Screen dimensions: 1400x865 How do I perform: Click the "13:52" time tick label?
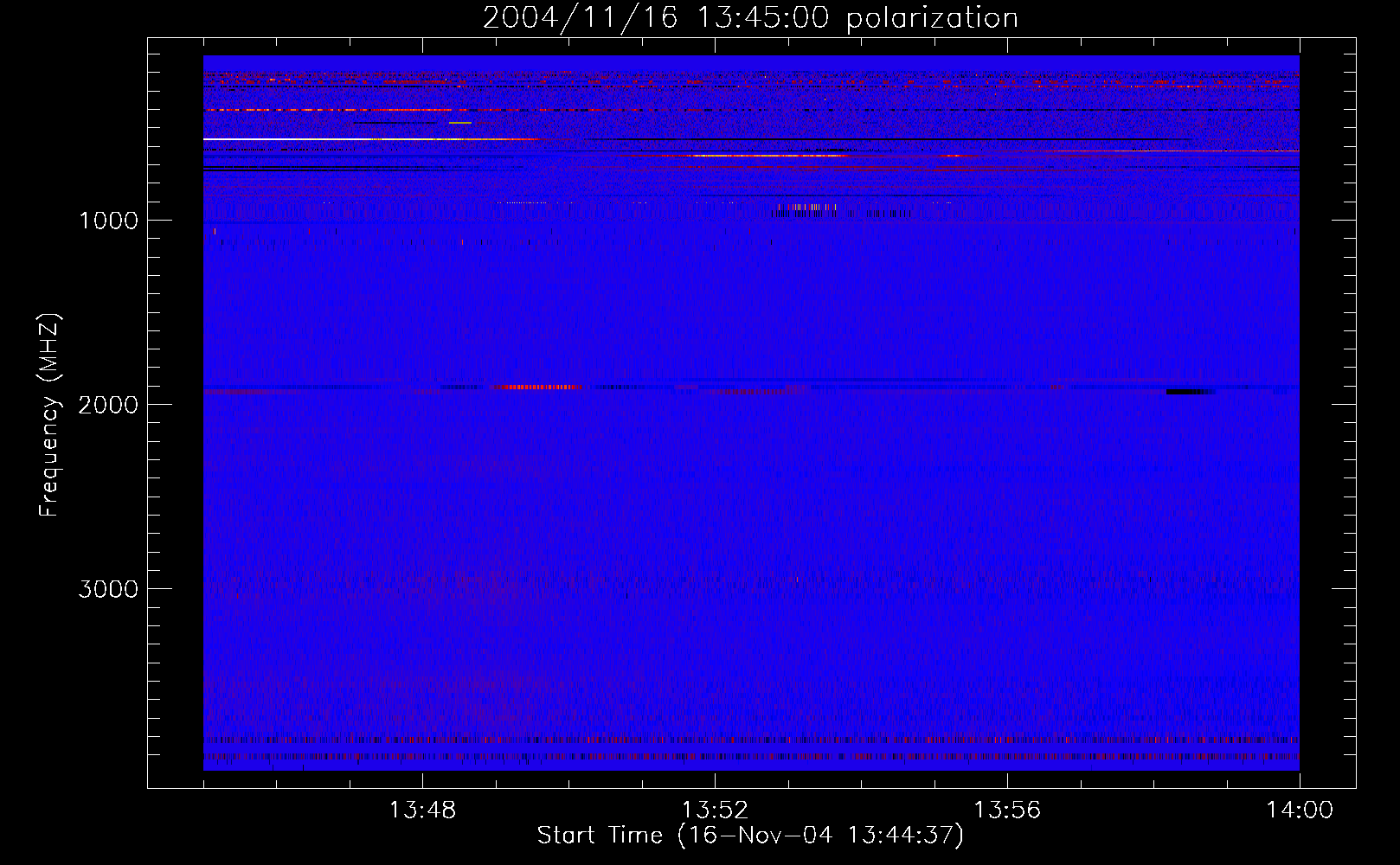click(x=715, y=811)
